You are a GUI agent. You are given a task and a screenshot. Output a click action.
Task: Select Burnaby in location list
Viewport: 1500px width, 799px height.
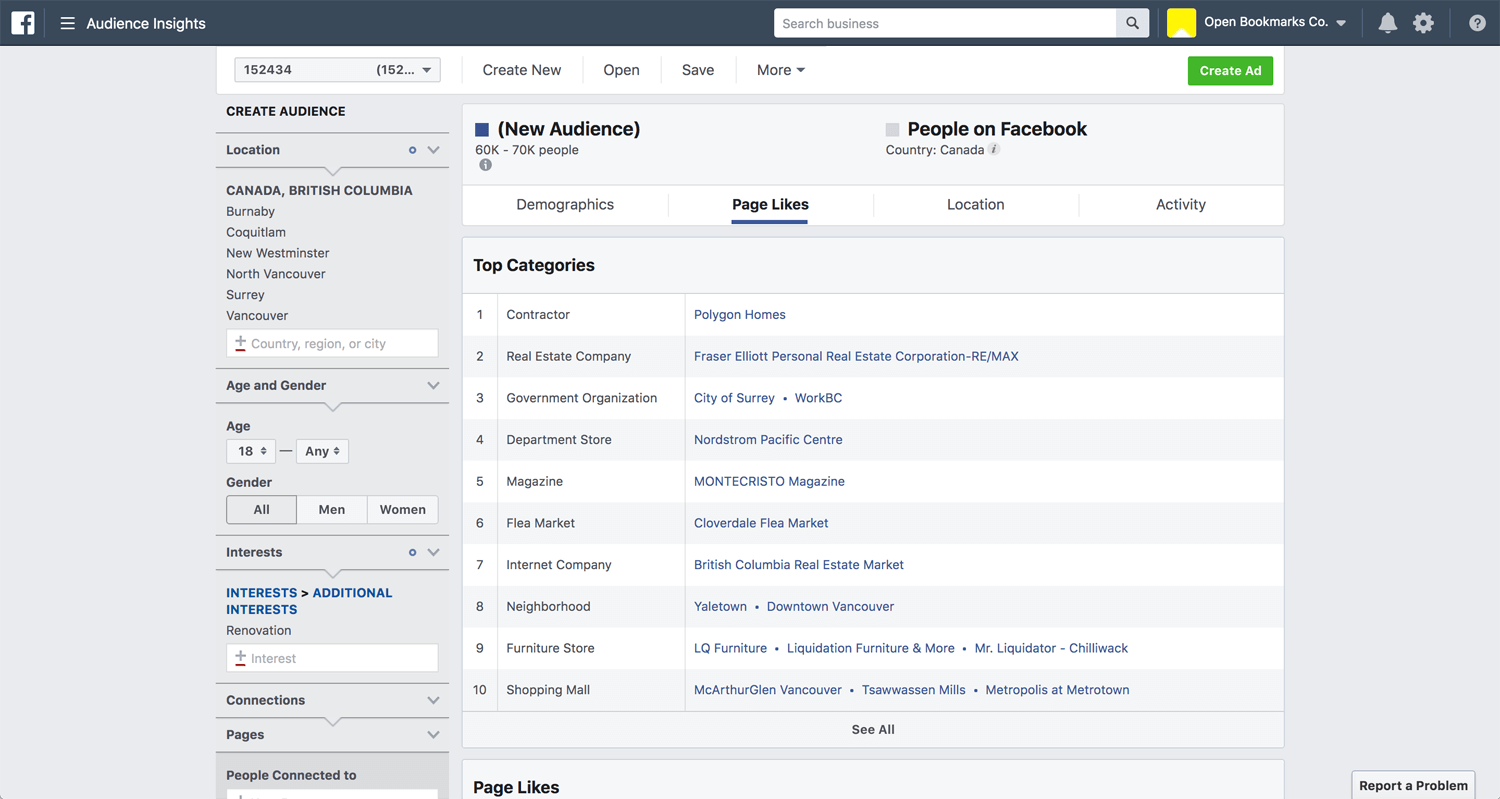pyautogui.click(x=250, y=212)
